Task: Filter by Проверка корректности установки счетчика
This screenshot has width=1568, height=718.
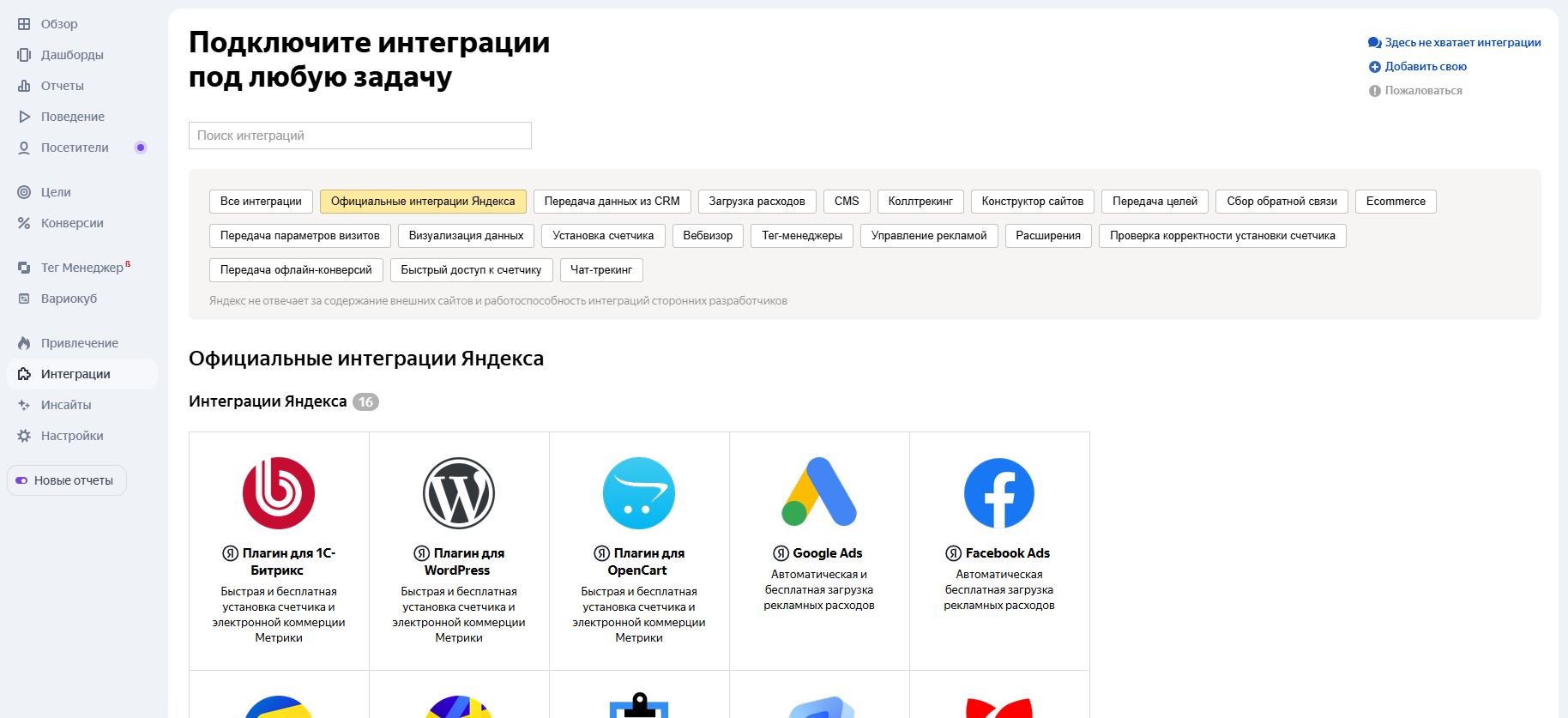Action: coord(1222,236)
